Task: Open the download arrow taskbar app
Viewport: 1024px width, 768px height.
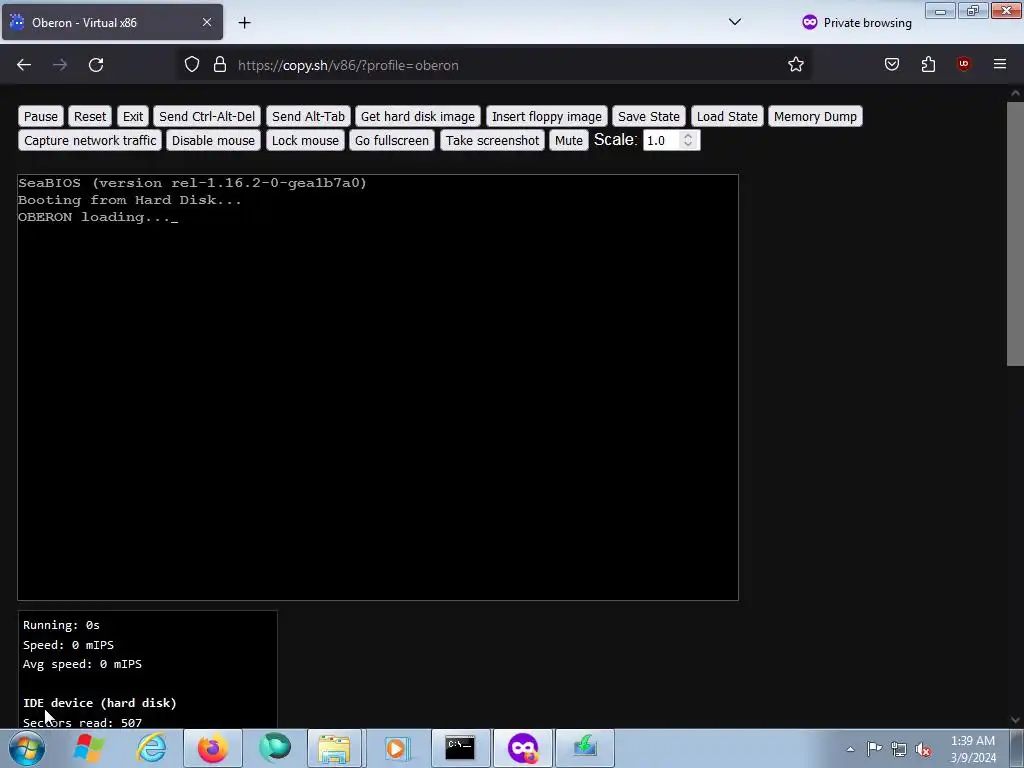Action: coord(585,748)
